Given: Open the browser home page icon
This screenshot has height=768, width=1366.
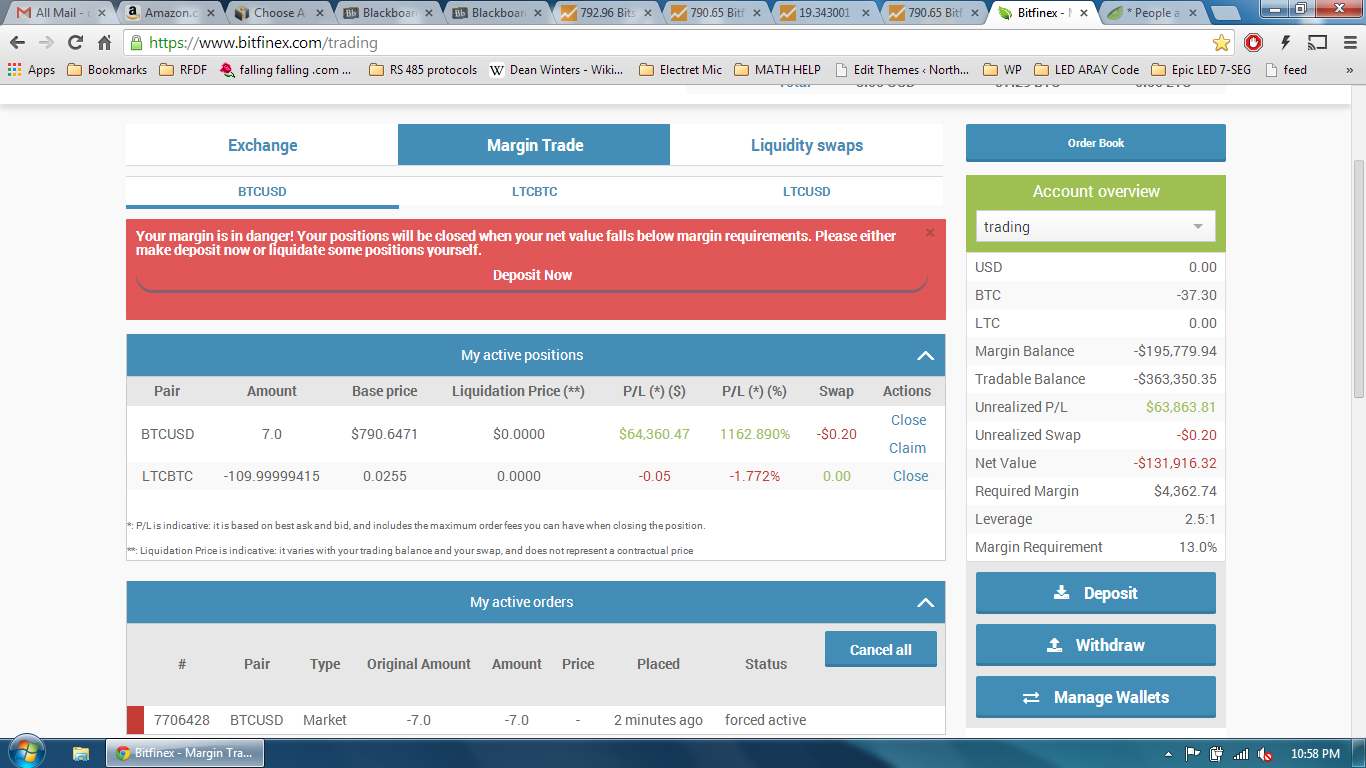Looking at the screenshot, I should pos(104,43).
